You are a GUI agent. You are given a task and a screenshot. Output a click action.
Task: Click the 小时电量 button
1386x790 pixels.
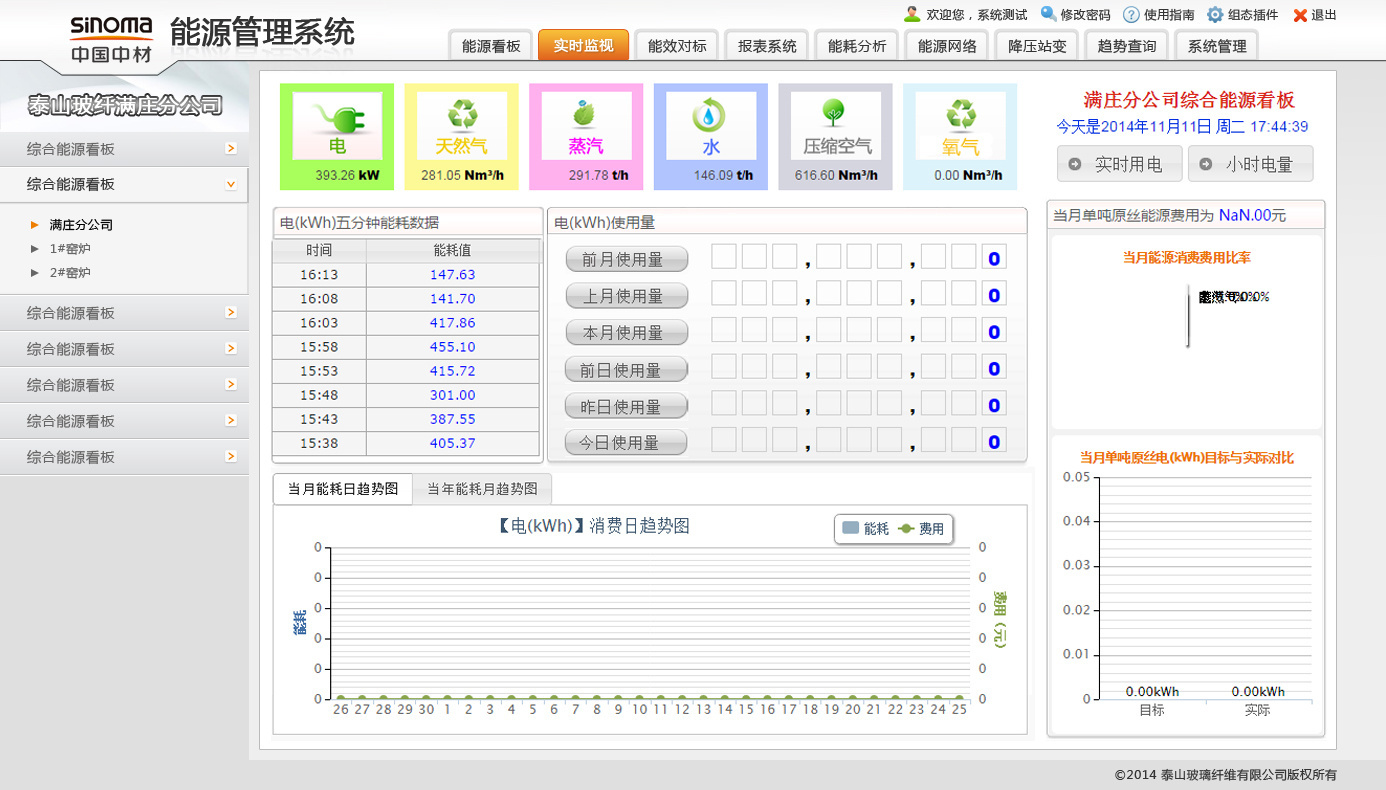1250,164
